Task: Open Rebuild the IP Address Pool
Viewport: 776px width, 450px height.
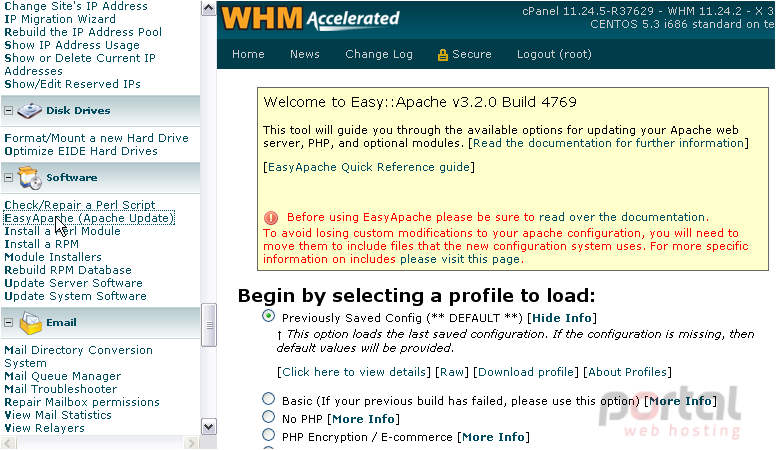Action: pyautogui.click(x=83, y=32)
